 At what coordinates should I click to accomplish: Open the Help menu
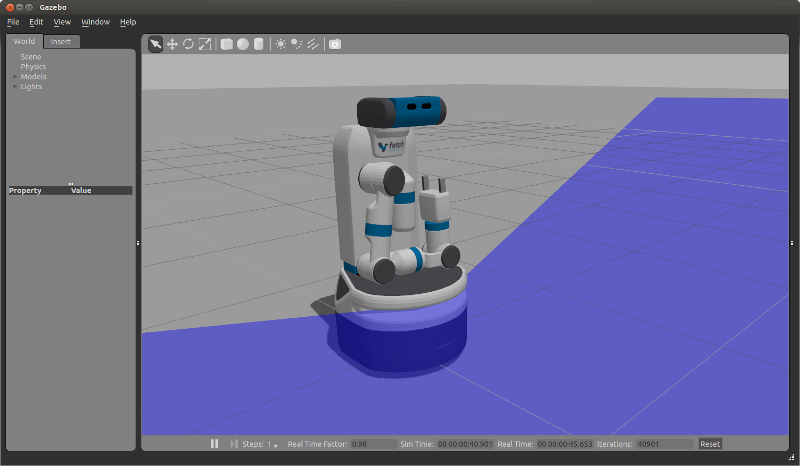click(x=128, y=22)
